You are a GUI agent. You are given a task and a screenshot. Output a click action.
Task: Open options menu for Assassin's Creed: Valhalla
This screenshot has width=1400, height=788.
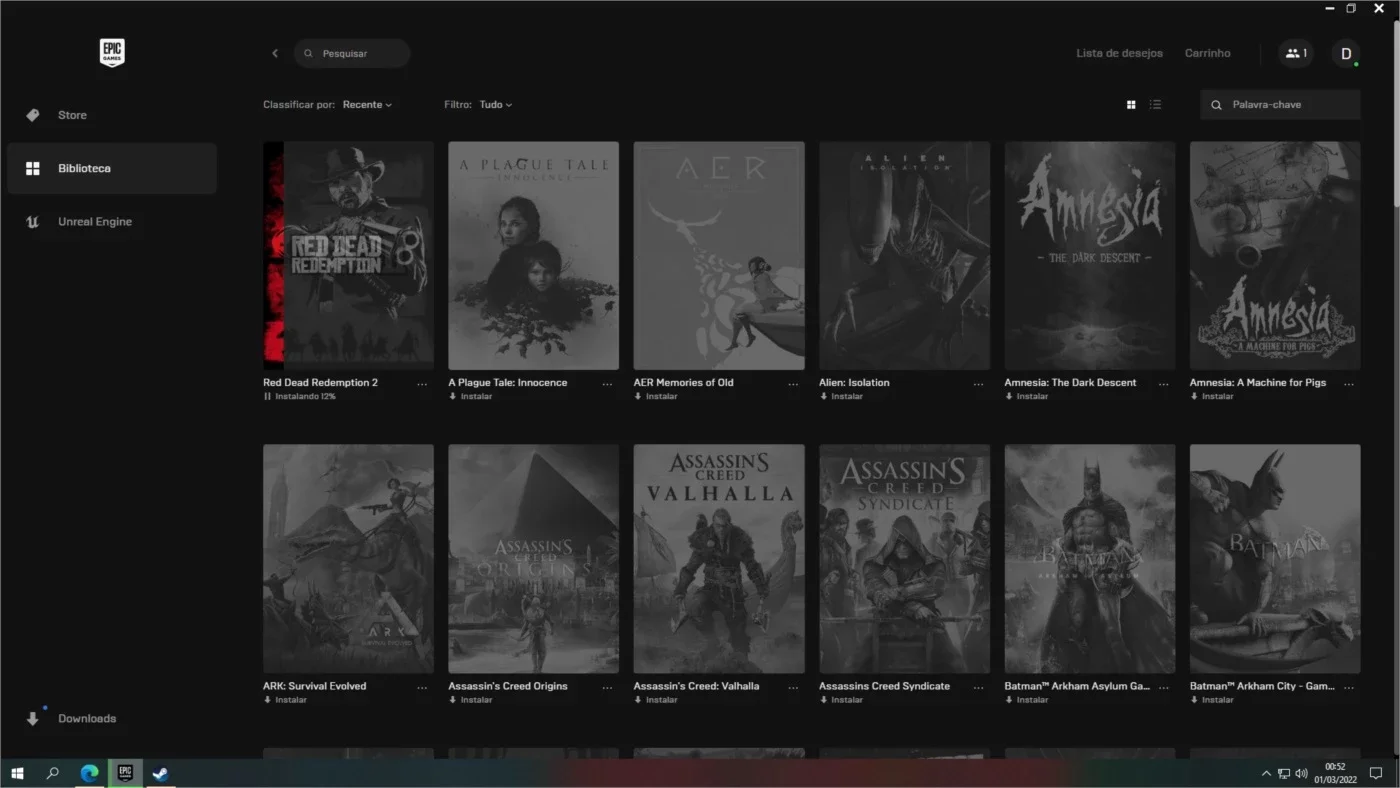click(793, 688)
